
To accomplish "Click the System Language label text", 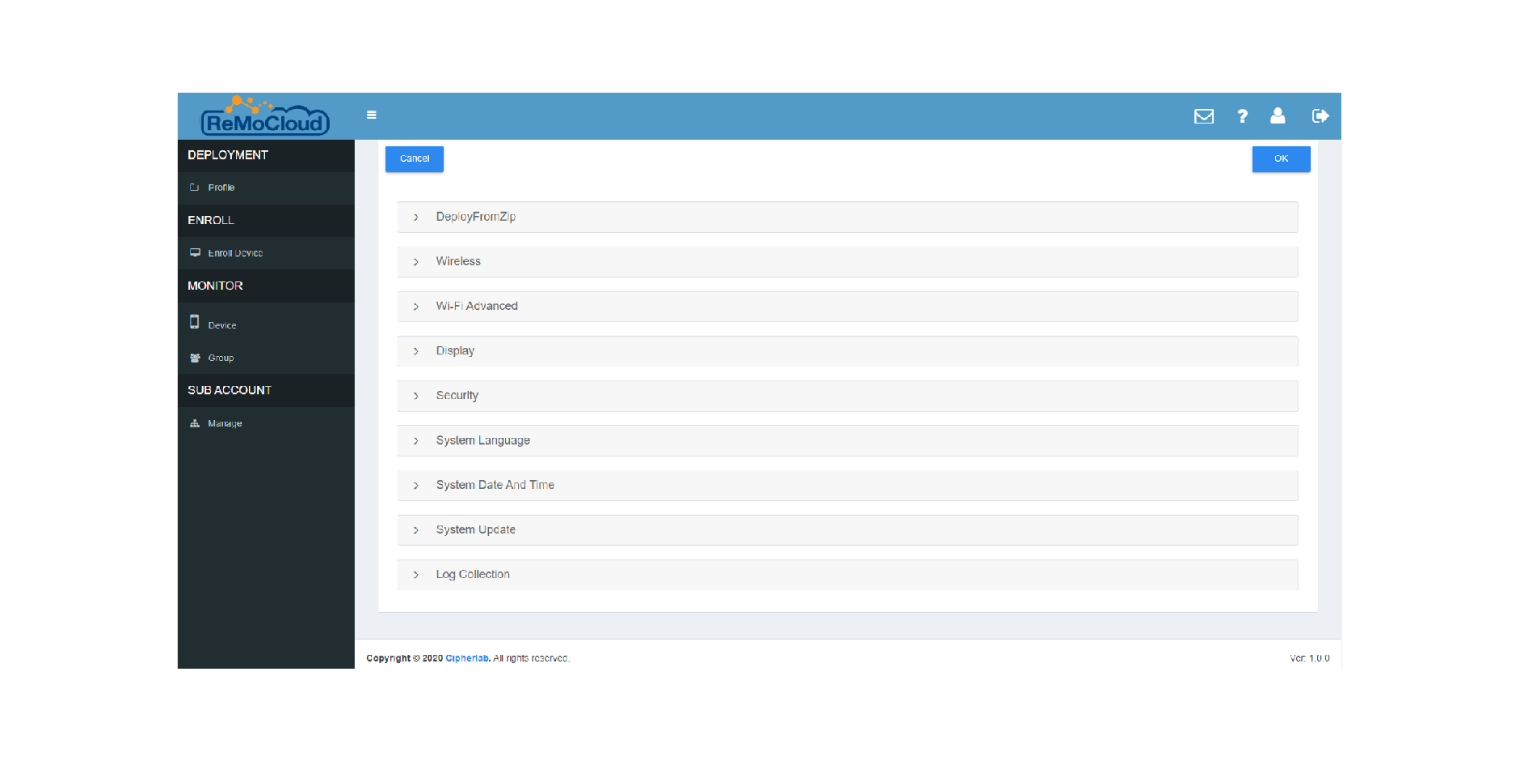I will (483, 440).
